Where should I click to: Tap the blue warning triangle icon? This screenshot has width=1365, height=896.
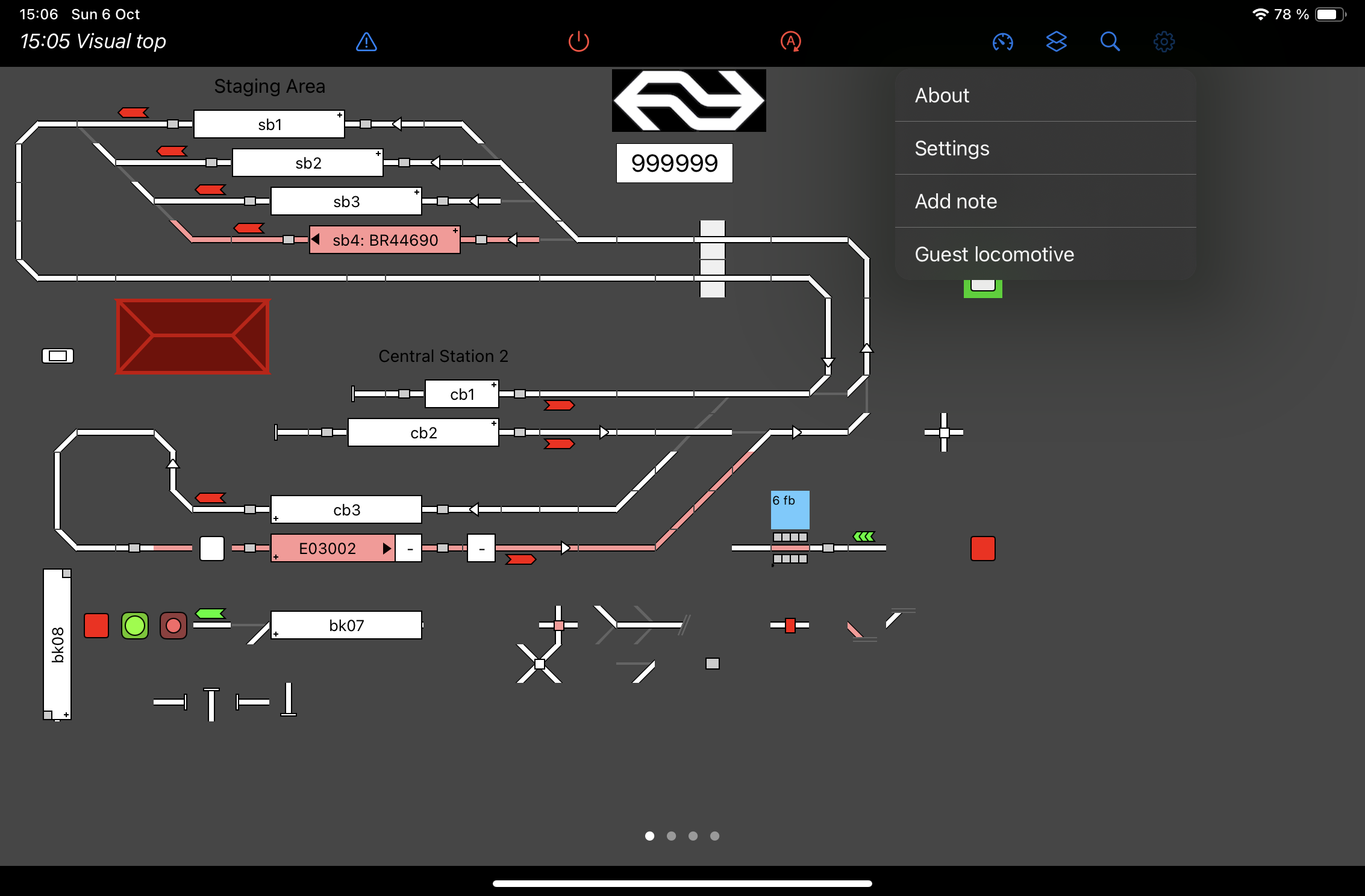click(366, 42)
